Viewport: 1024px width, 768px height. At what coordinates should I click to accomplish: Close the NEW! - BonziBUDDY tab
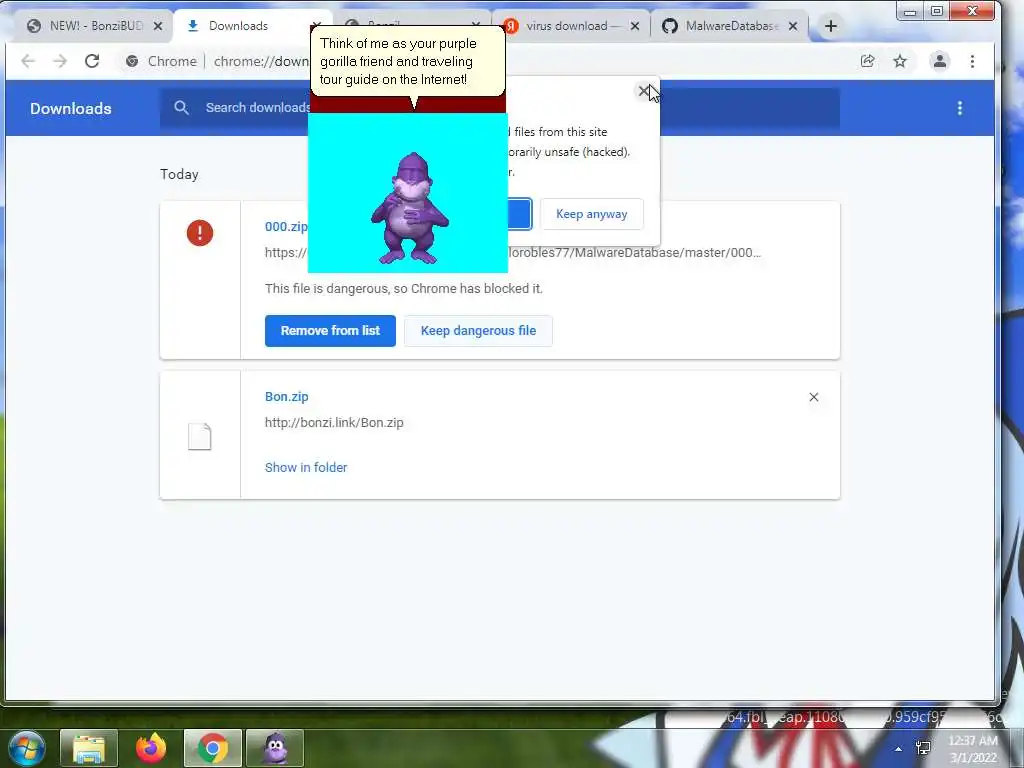click(x=157, y=26)
